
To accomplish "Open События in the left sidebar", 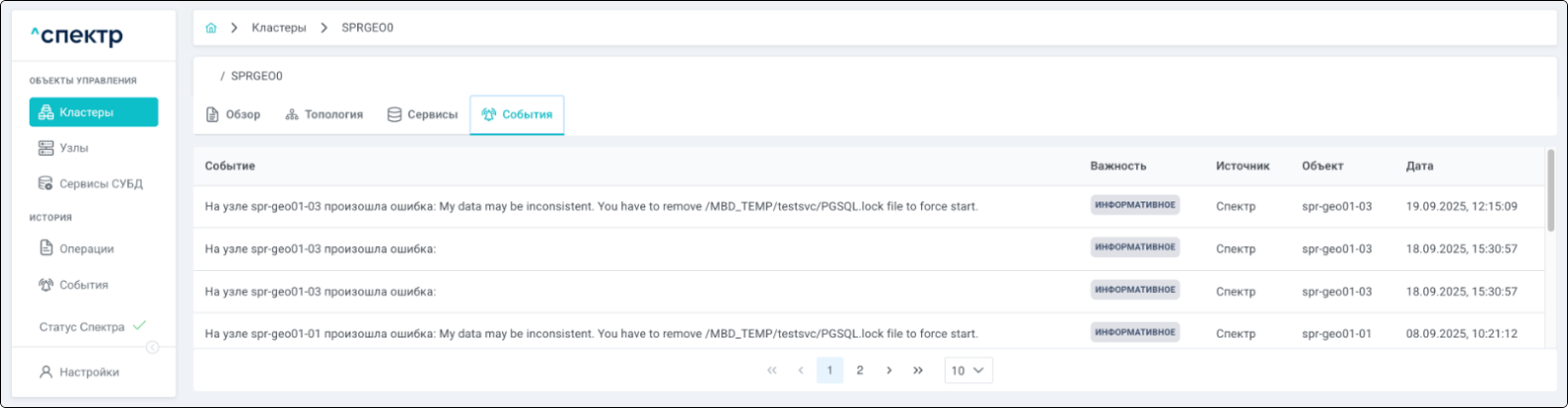I will [83, 285].
